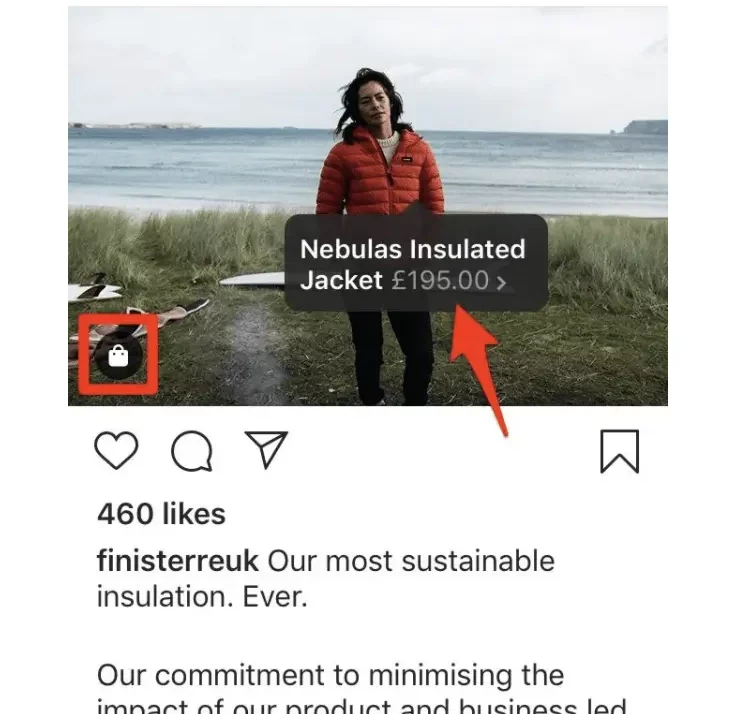
Task: Open comments via the speech bubble icon
Action: [x=192, y=451]
